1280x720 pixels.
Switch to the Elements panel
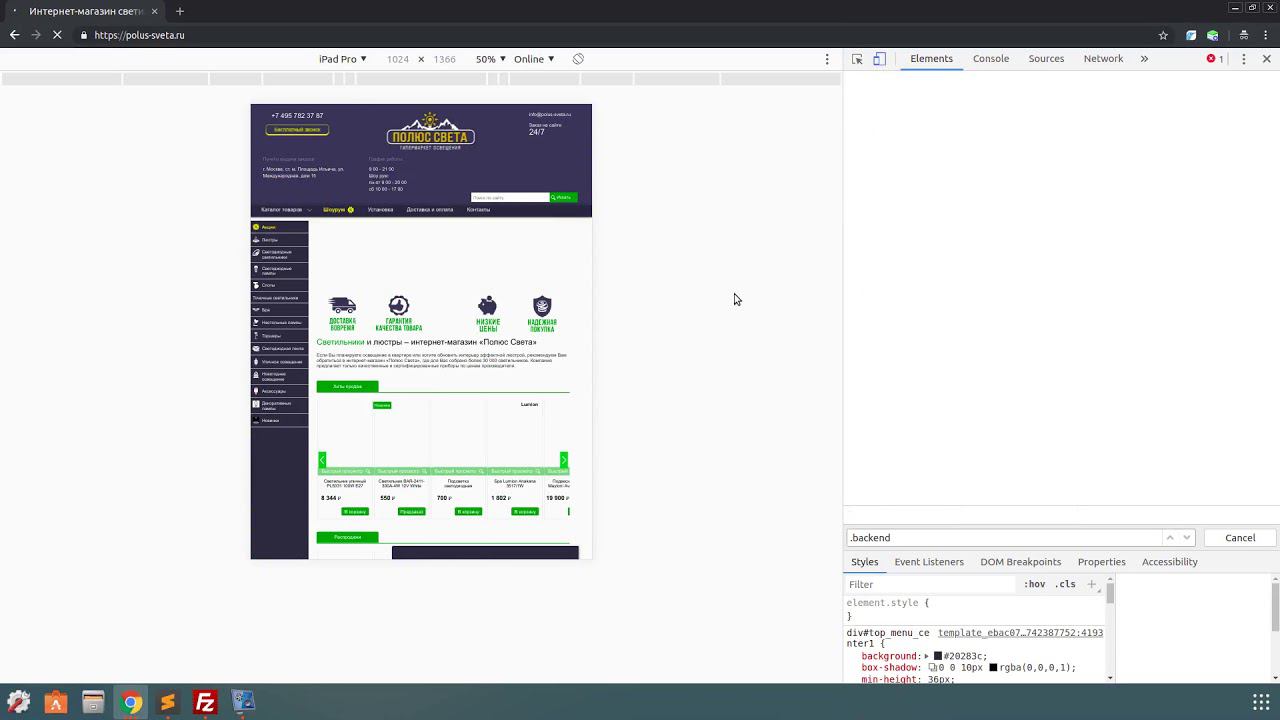(931, 59)
